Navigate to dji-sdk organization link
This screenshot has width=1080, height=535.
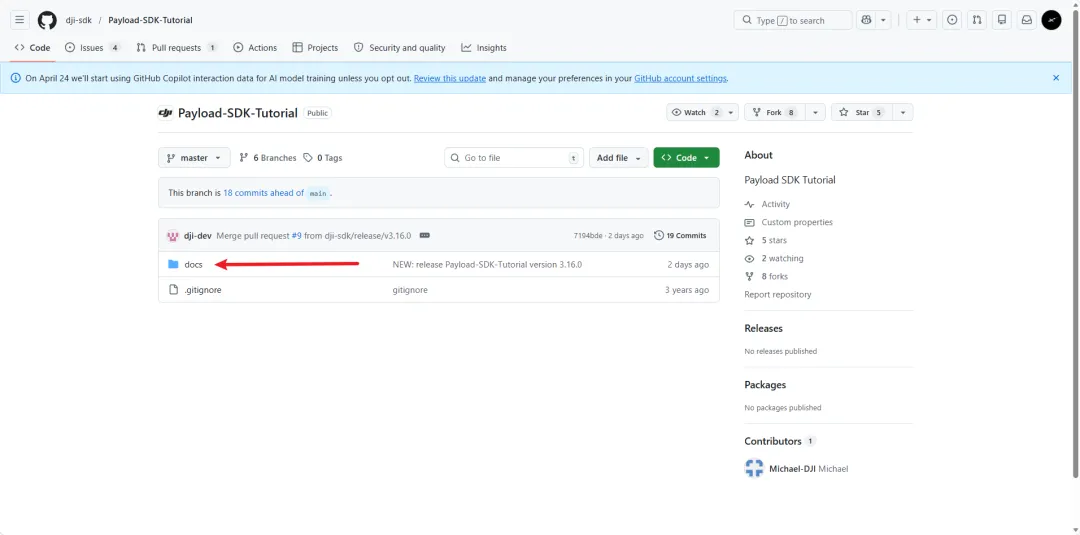(79, 20)
